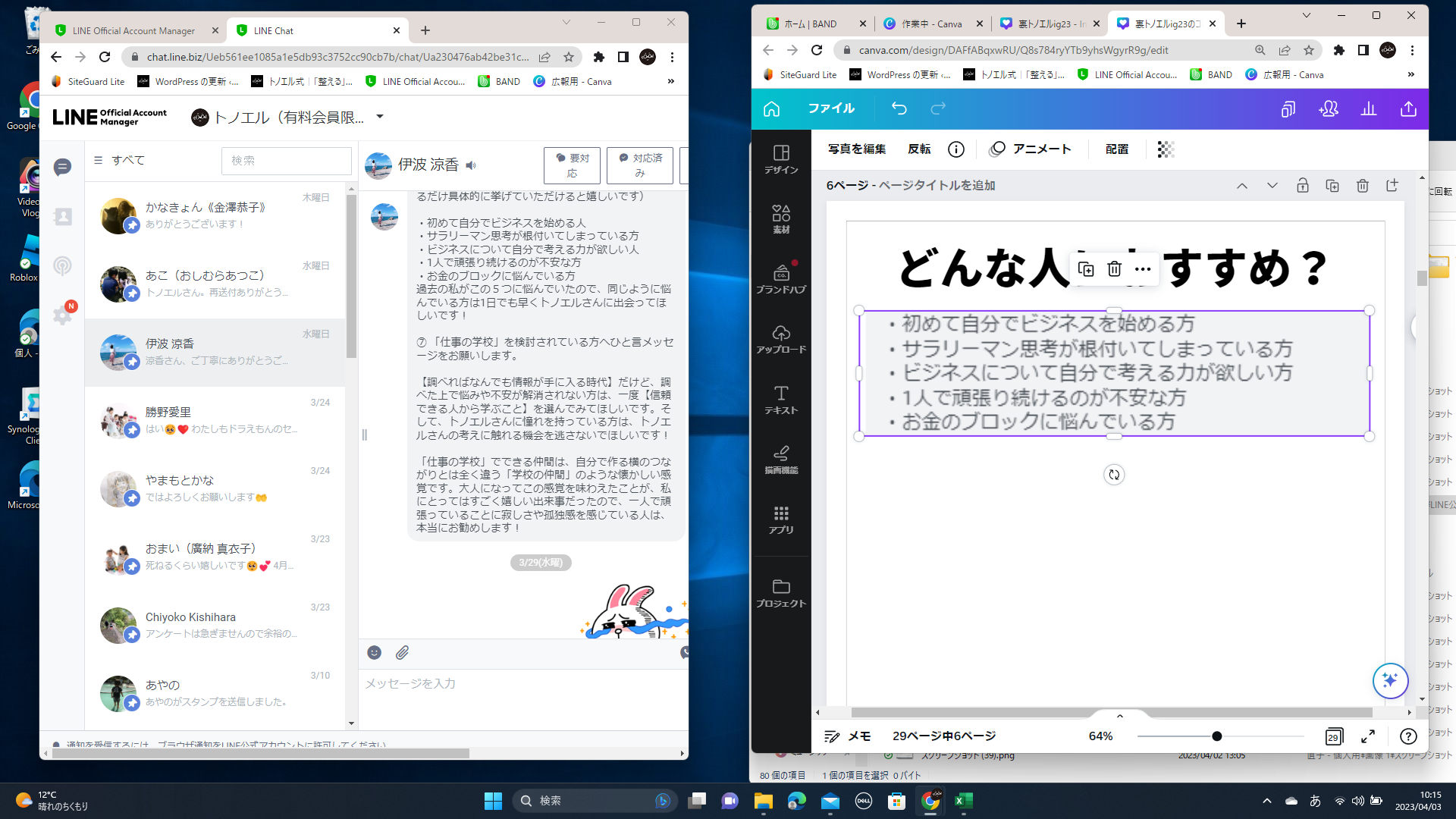Toggle the lock on page 6
This screenshot has height=819, width=1456.
coord(1302,186)
